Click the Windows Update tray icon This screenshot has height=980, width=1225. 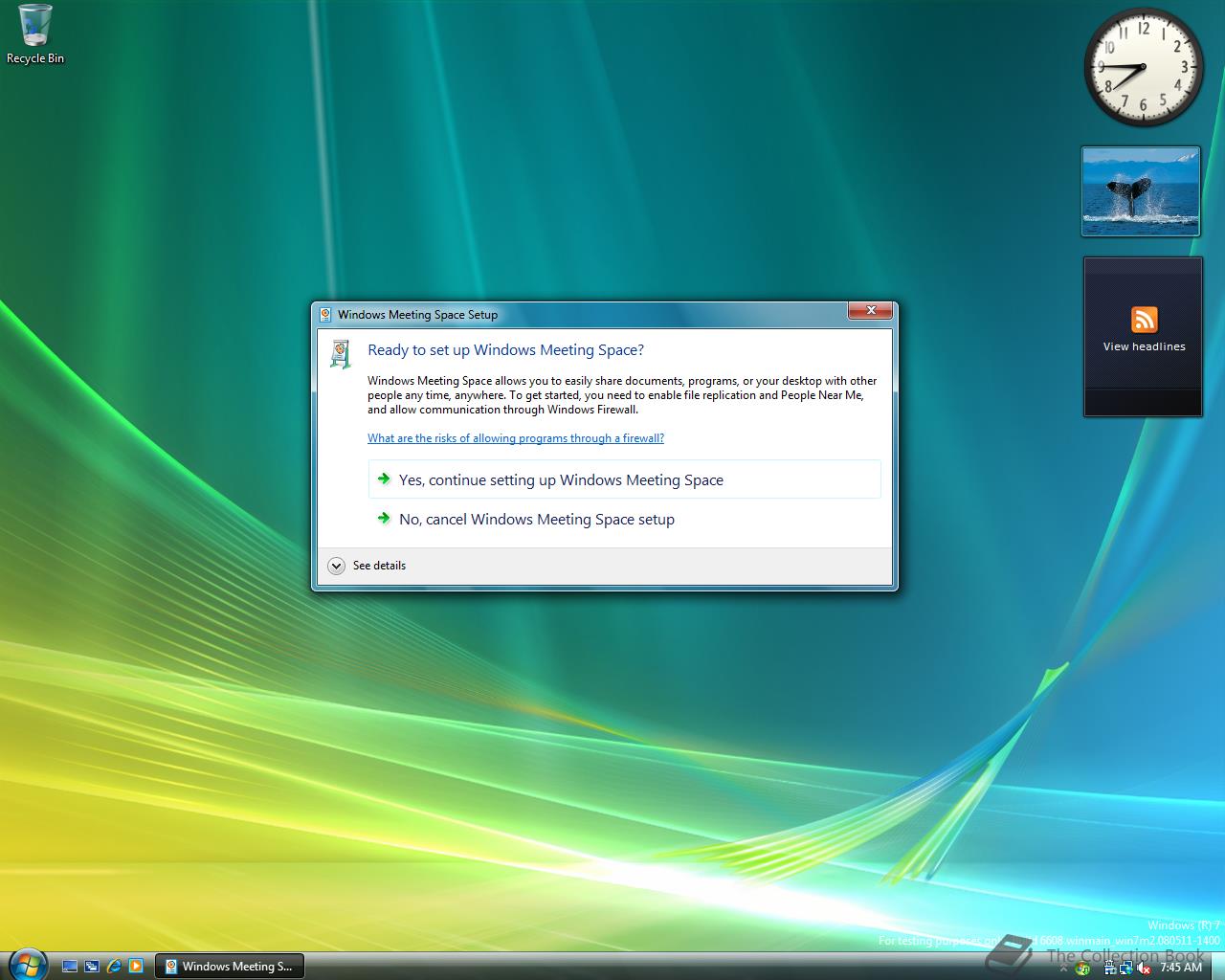(1082, 969)
